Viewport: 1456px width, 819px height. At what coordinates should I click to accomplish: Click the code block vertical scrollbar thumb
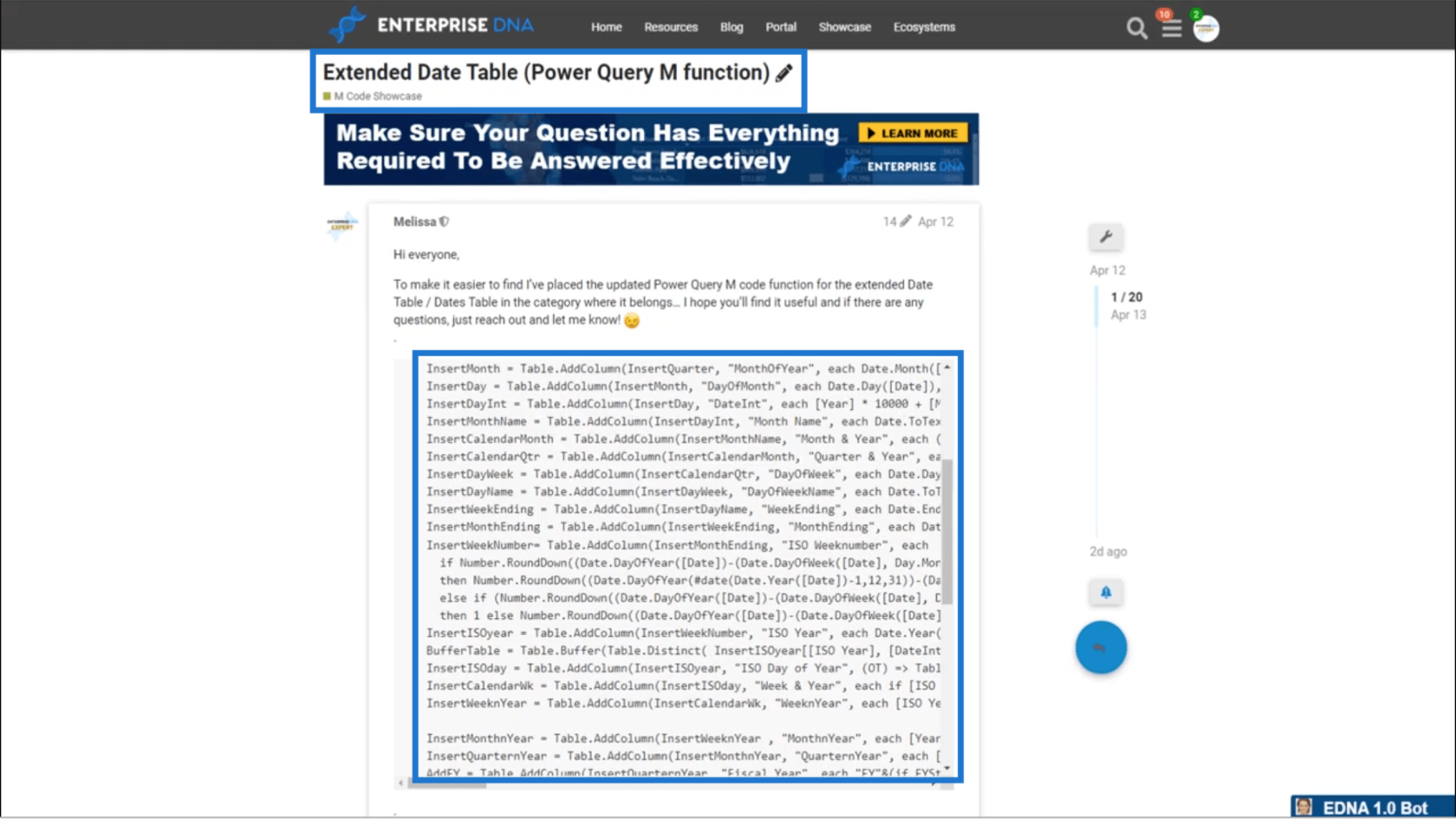(946, 531)
